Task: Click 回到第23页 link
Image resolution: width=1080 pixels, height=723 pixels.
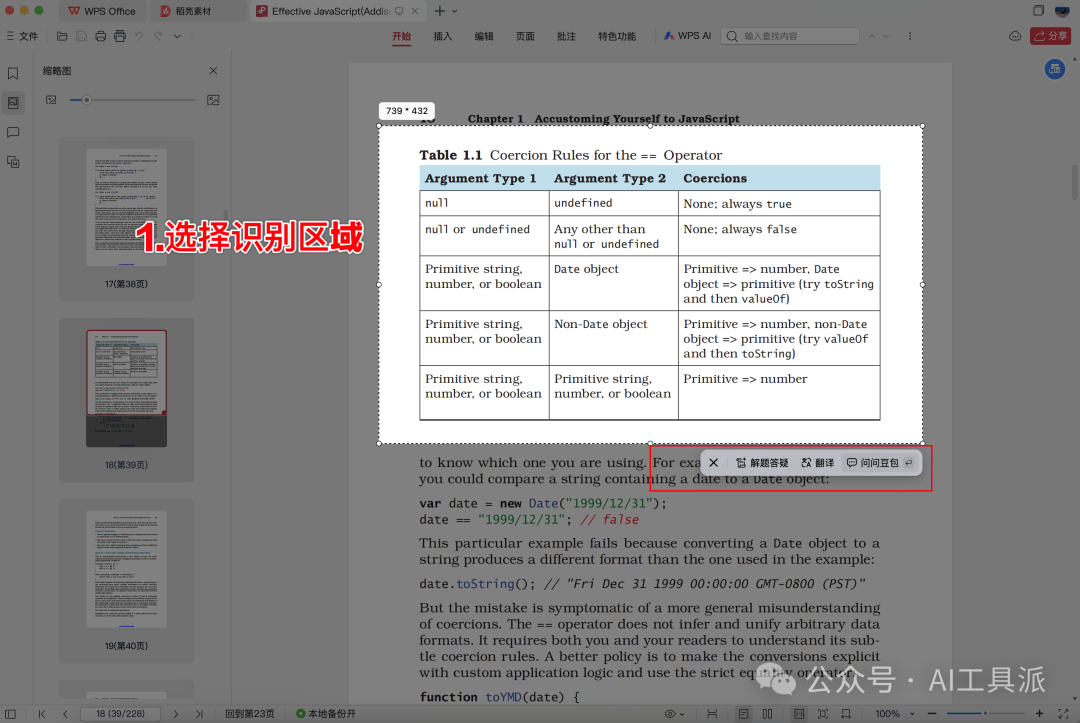Action: [250, 713]
